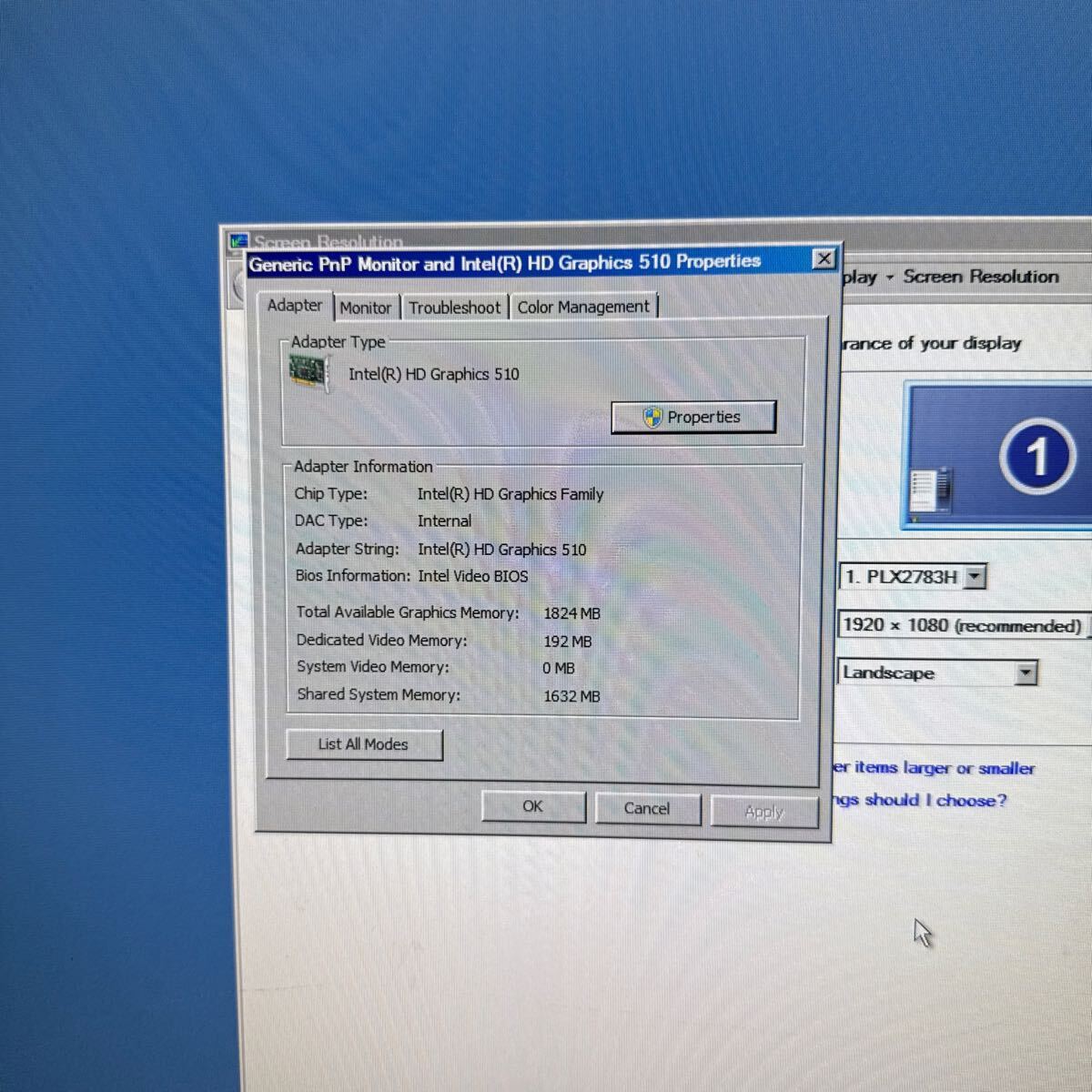Click Dedicated Video Memory value 192 MB
This screenshot has width=1092, height=1092.
click(568, 642)
